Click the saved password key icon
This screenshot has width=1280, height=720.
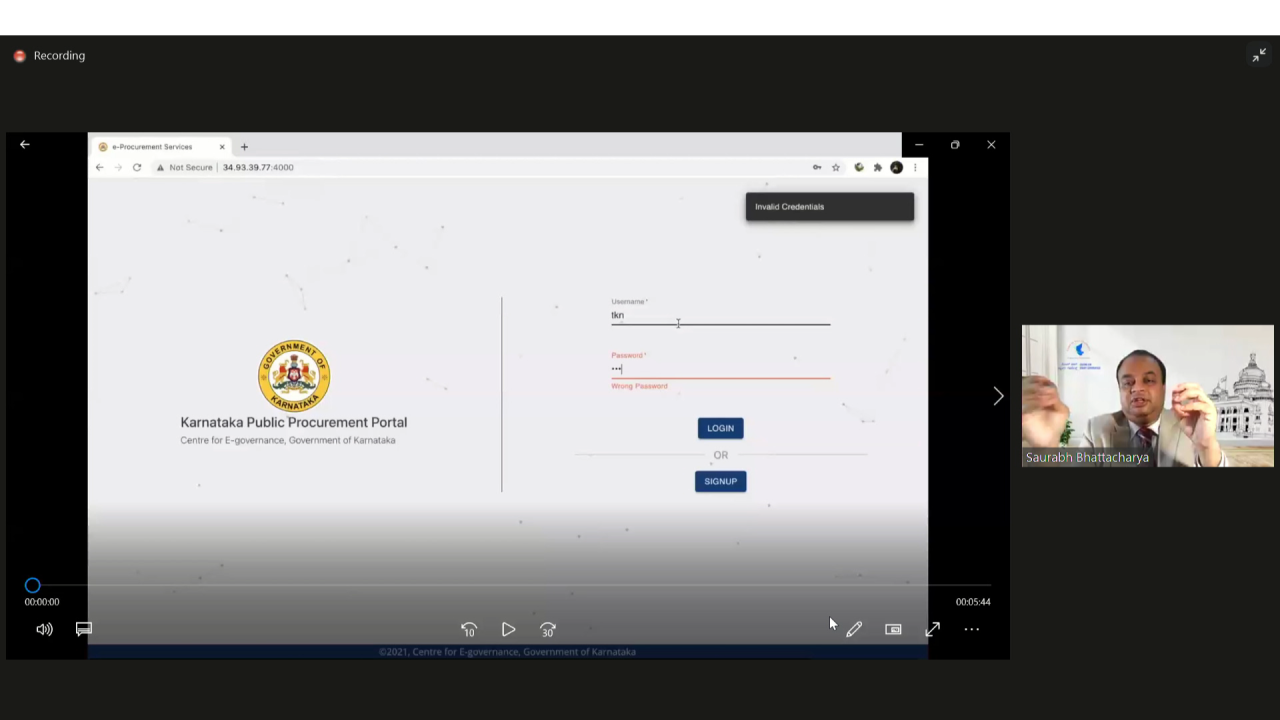[817, 167]
